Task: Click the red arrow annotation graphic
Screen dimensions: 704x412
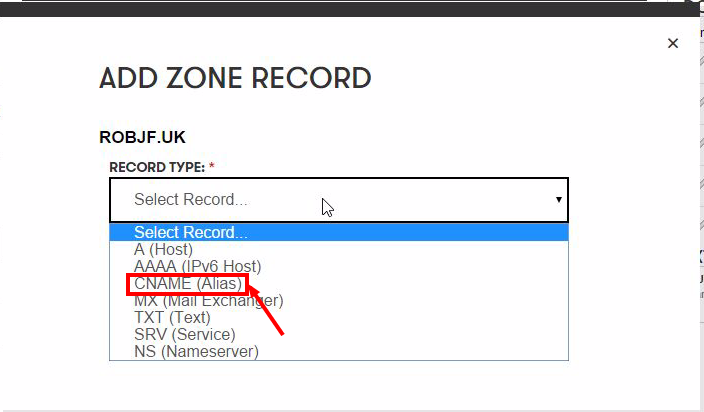Action: pos(268,314)
